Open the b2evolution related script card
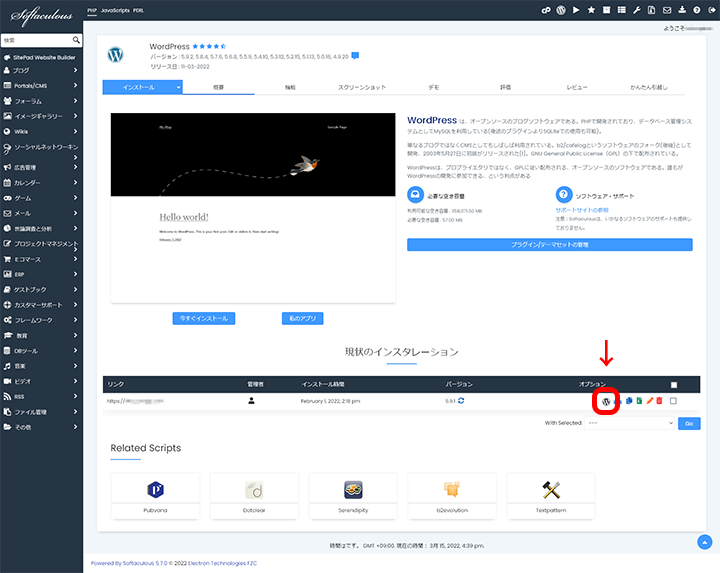This screenshot has height=573, width=720. (x=452, y=496)
